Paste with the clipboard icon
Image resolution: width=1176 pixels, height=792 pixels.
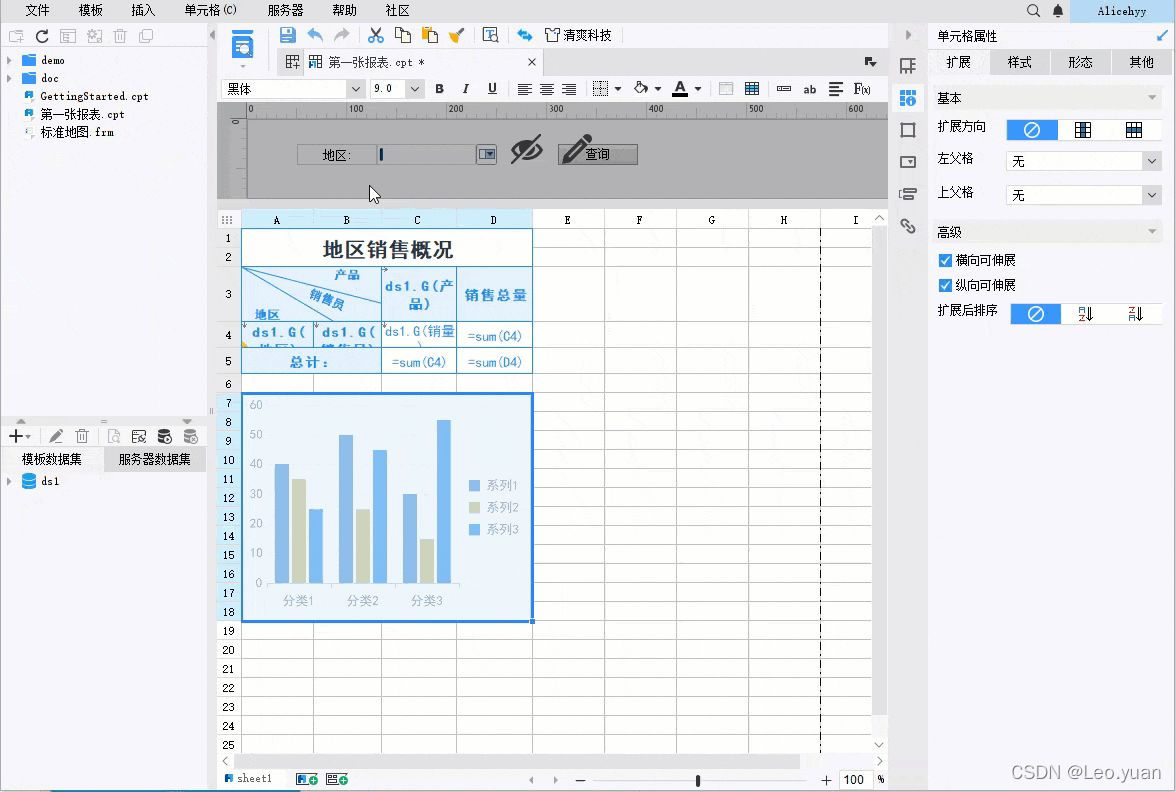pyautogui.click(x=430, y=34)
